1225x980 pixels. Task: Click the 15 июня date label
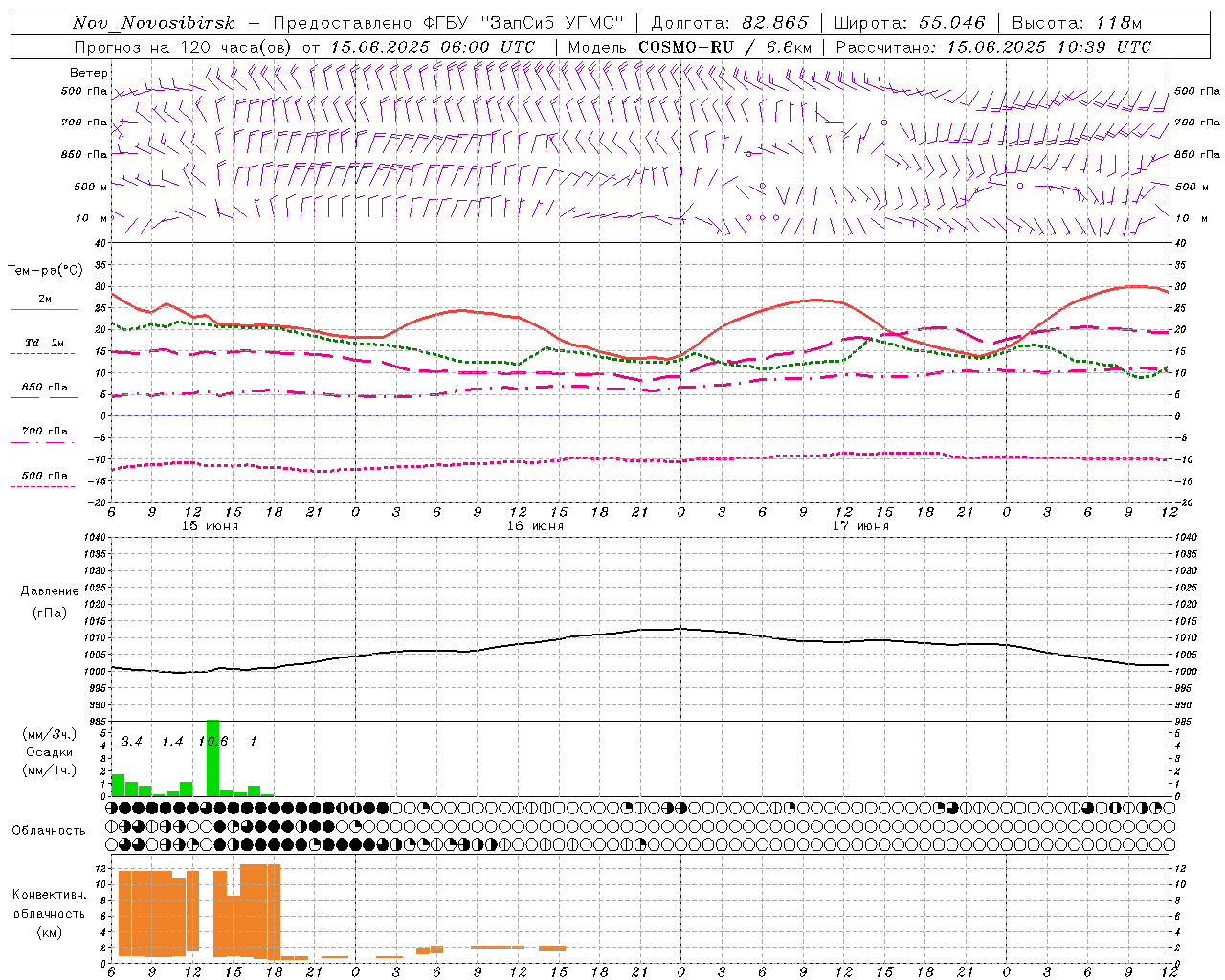210,526
